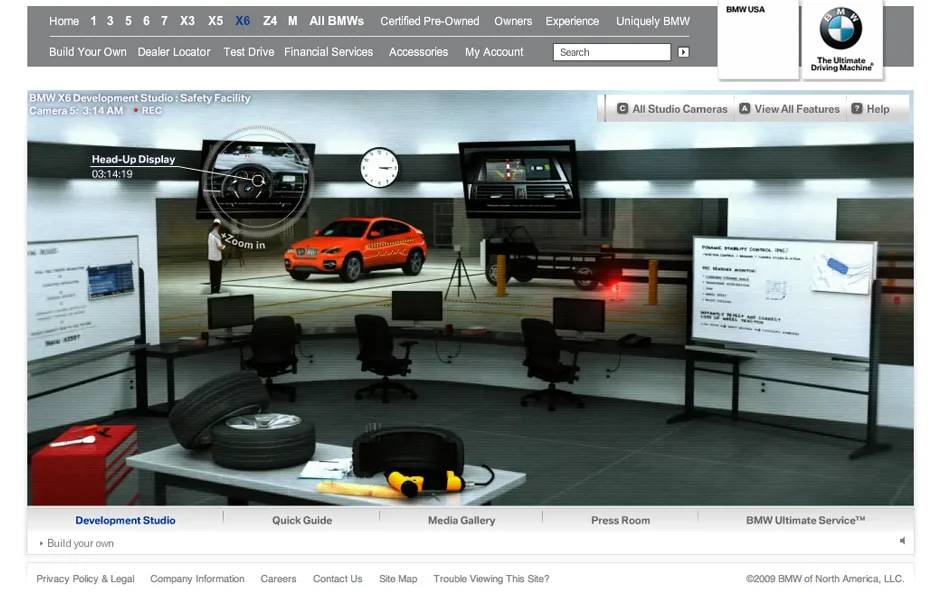The height and width of the screenshot is (600, 942).
Task: Open the X5 menu item
Action: 215,21
